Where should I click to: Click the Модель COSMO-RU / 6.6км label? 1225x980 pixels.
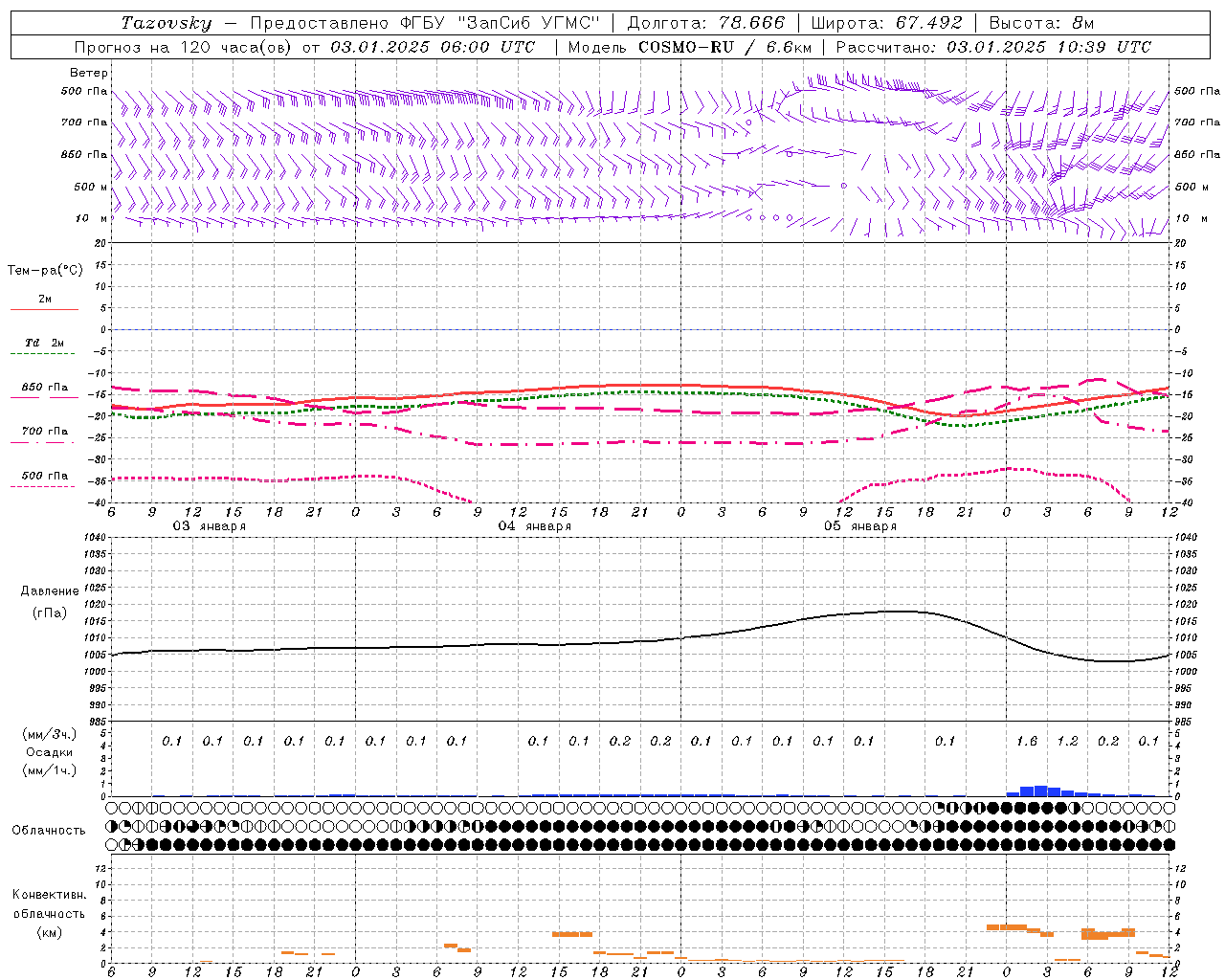690,47
